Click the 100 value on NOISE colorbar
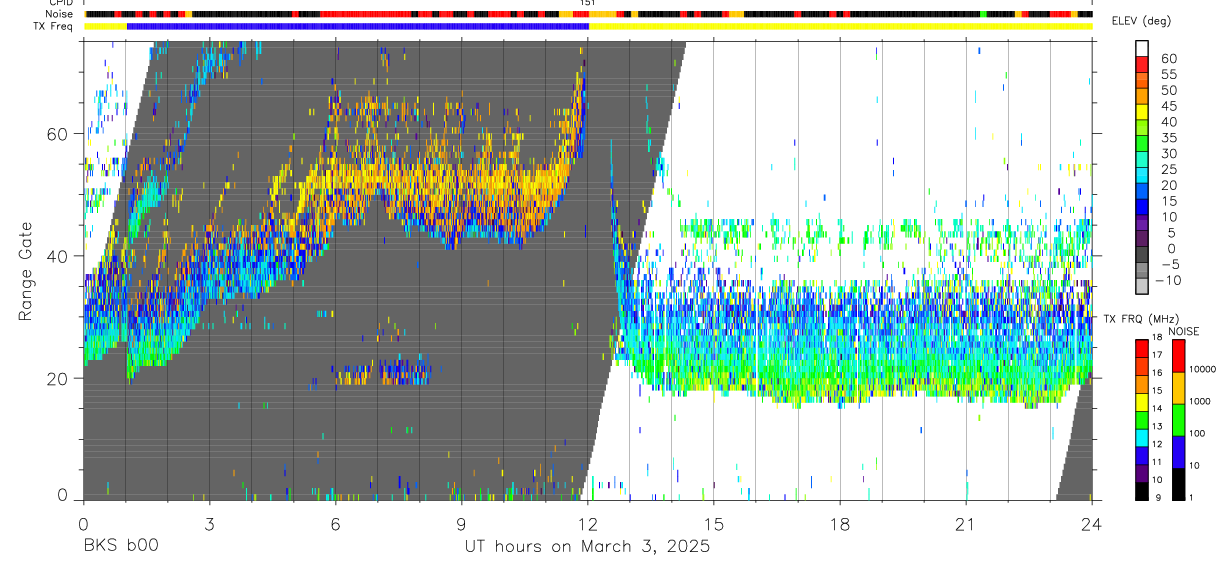 [1199, 433]
